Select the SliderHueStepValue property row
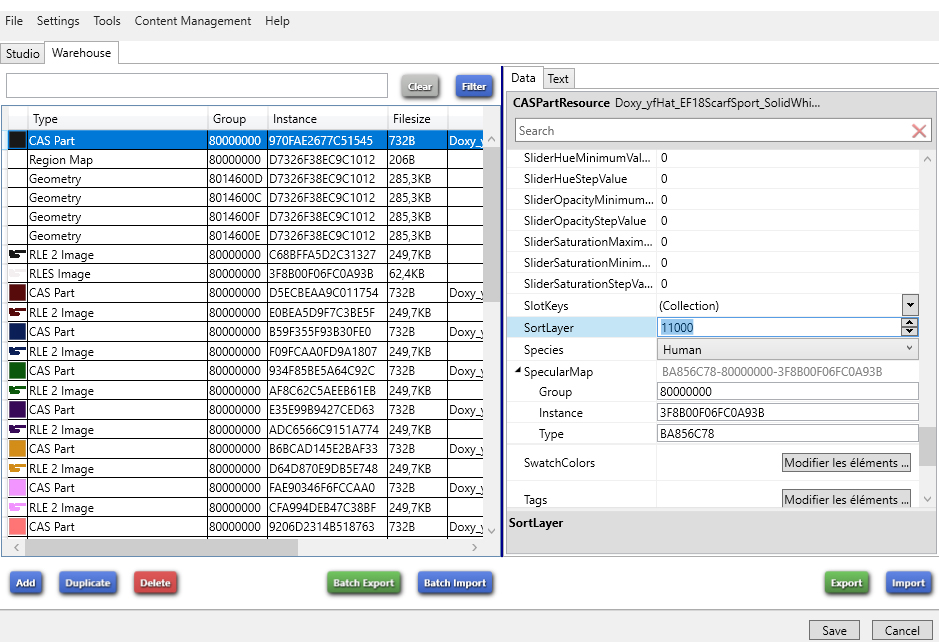This screenshot has height=642, width=939. click(x=713, y=178)
